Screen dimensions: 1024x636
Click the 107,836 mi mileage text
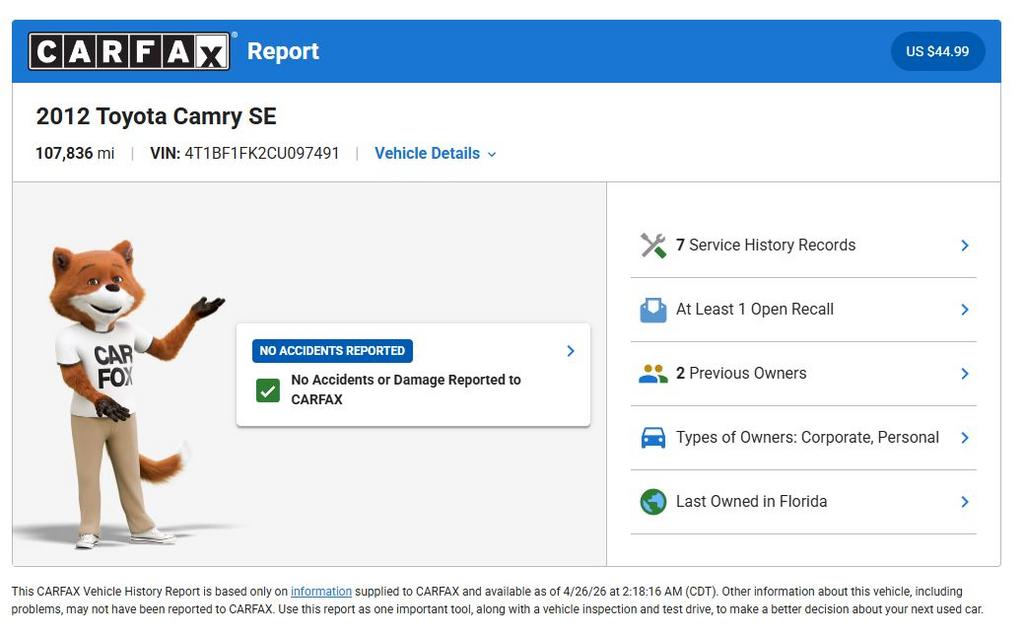click(x=75, y=153)
